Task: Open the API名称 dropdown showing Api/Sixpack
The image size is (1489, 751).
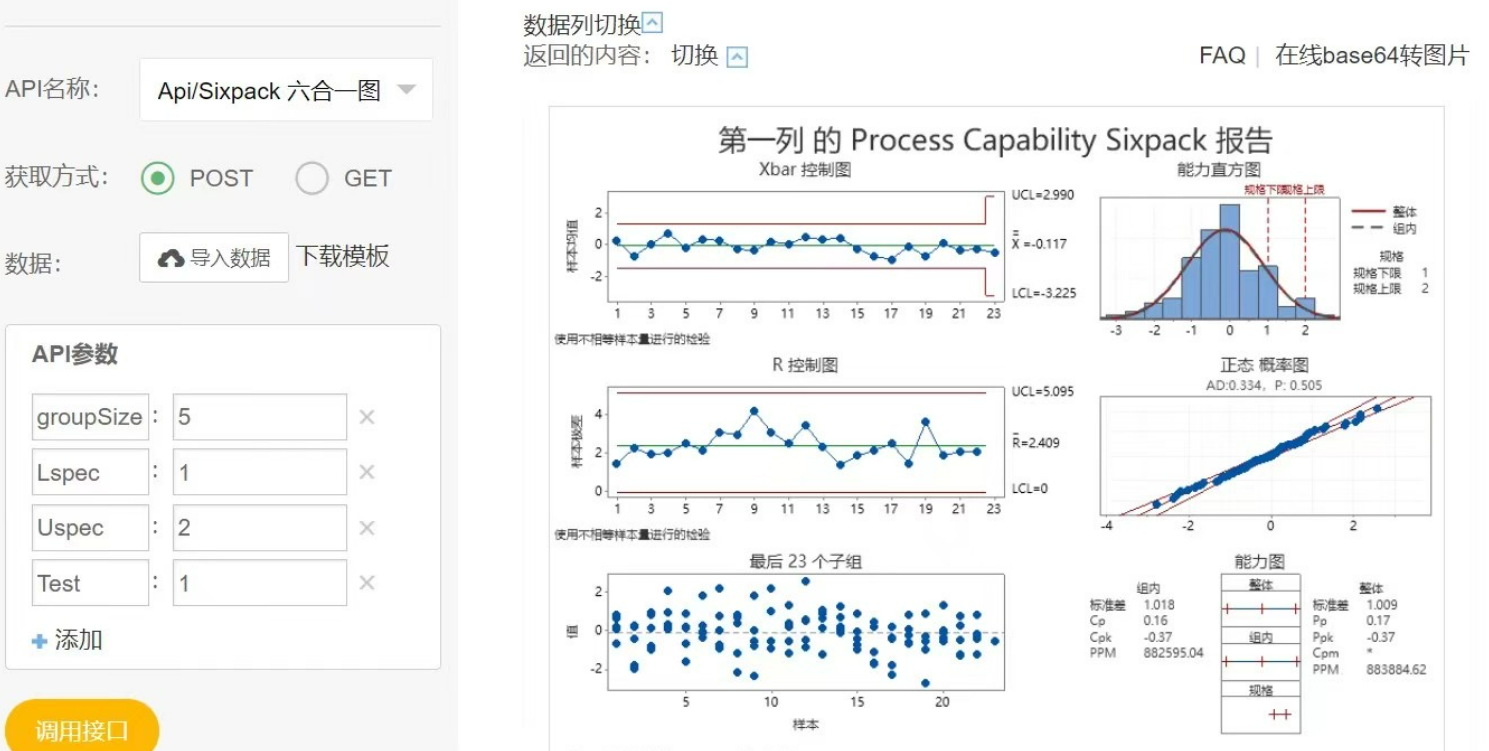Action: (286, 90)
